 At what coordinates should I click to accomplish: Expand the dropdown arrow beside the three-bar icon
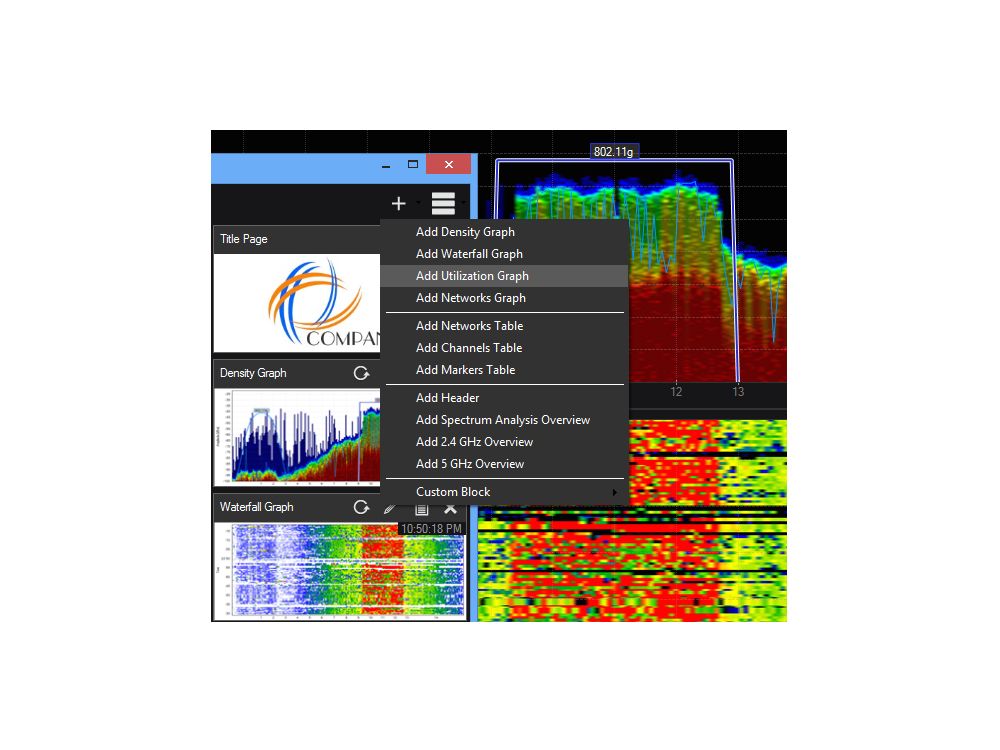[464, 203]
